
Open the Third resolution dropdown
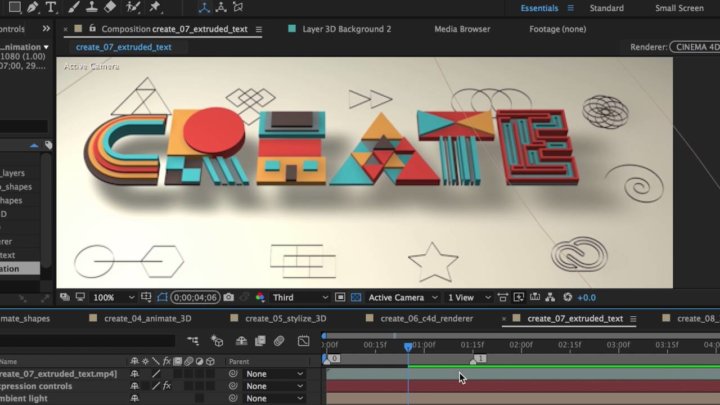click(298, 297)
